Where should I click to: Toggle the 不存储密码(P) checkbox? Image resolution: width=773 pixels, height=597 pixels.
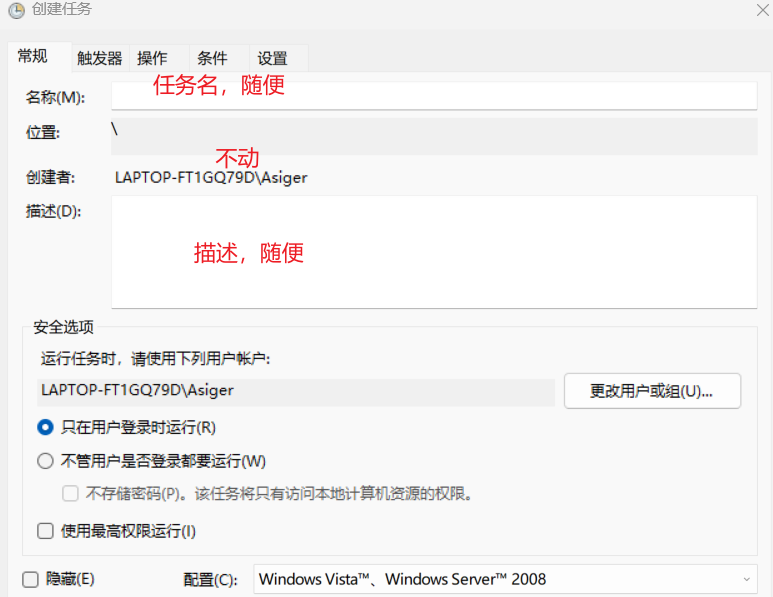(x=70, y=493)
